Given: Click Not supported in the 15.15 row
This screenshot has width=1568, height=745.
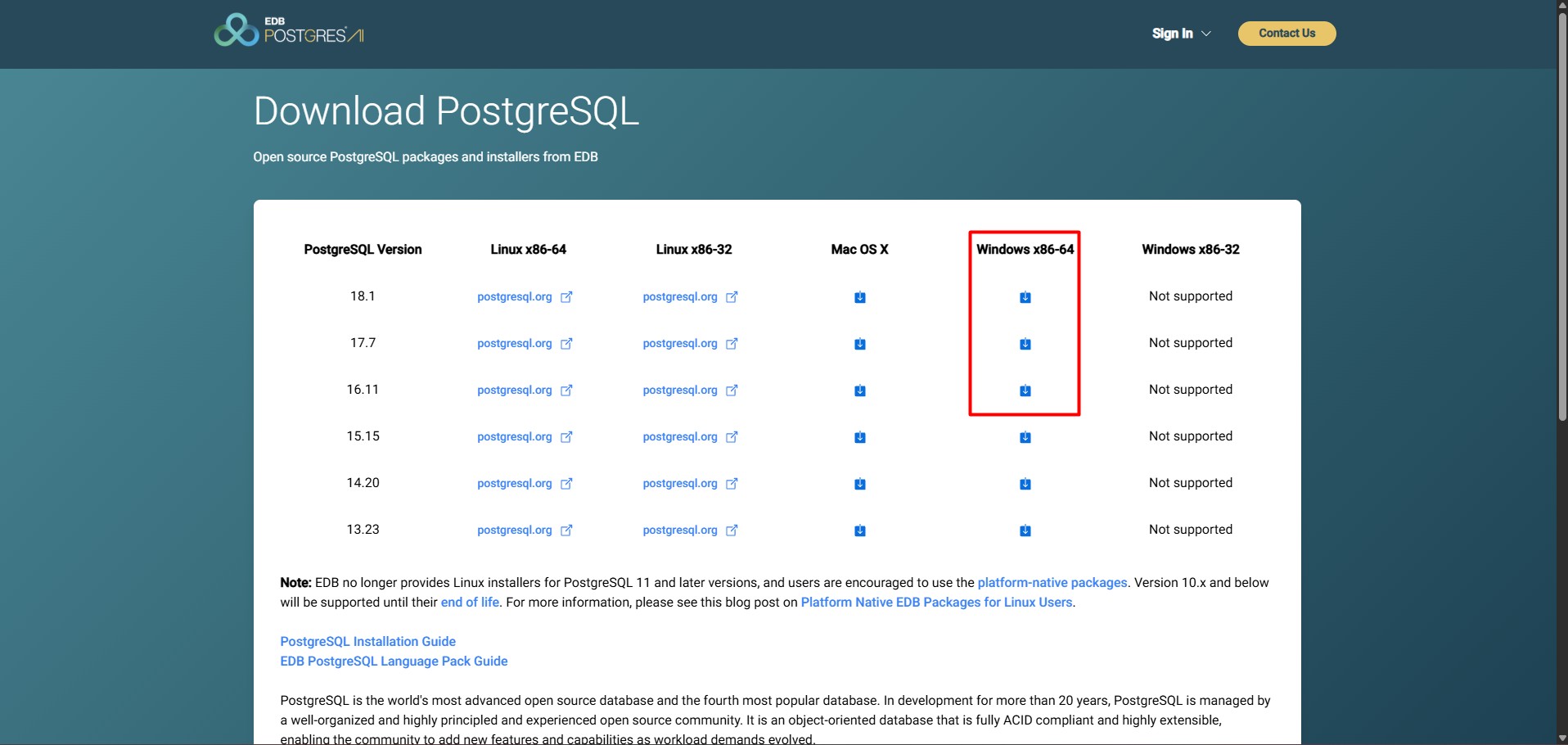Looking at the screenshot, I should [1191, 436].
